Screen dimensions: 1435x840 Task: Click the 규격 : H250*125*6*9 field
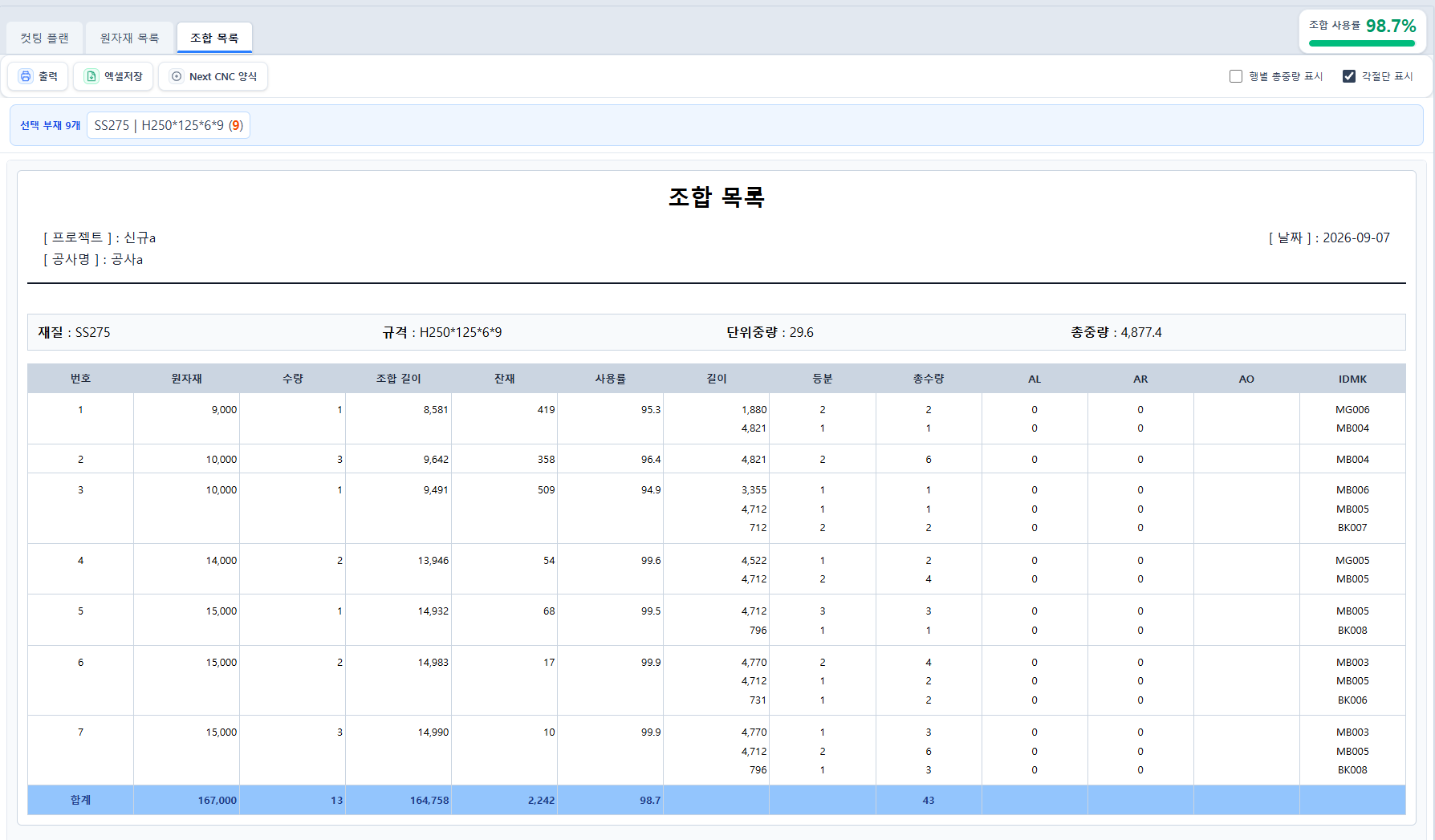442,332
